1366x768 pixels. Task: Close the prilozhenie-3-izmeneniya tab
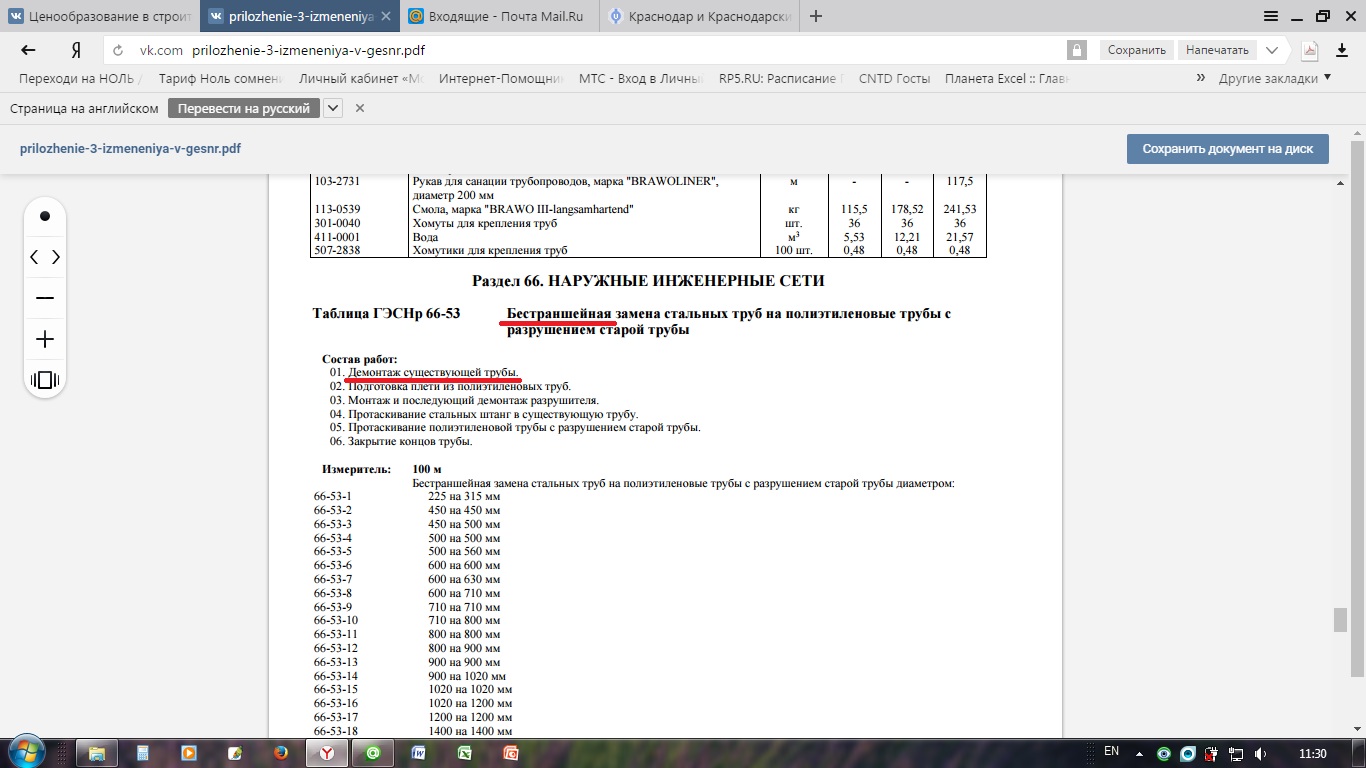[x=386, y=16]
